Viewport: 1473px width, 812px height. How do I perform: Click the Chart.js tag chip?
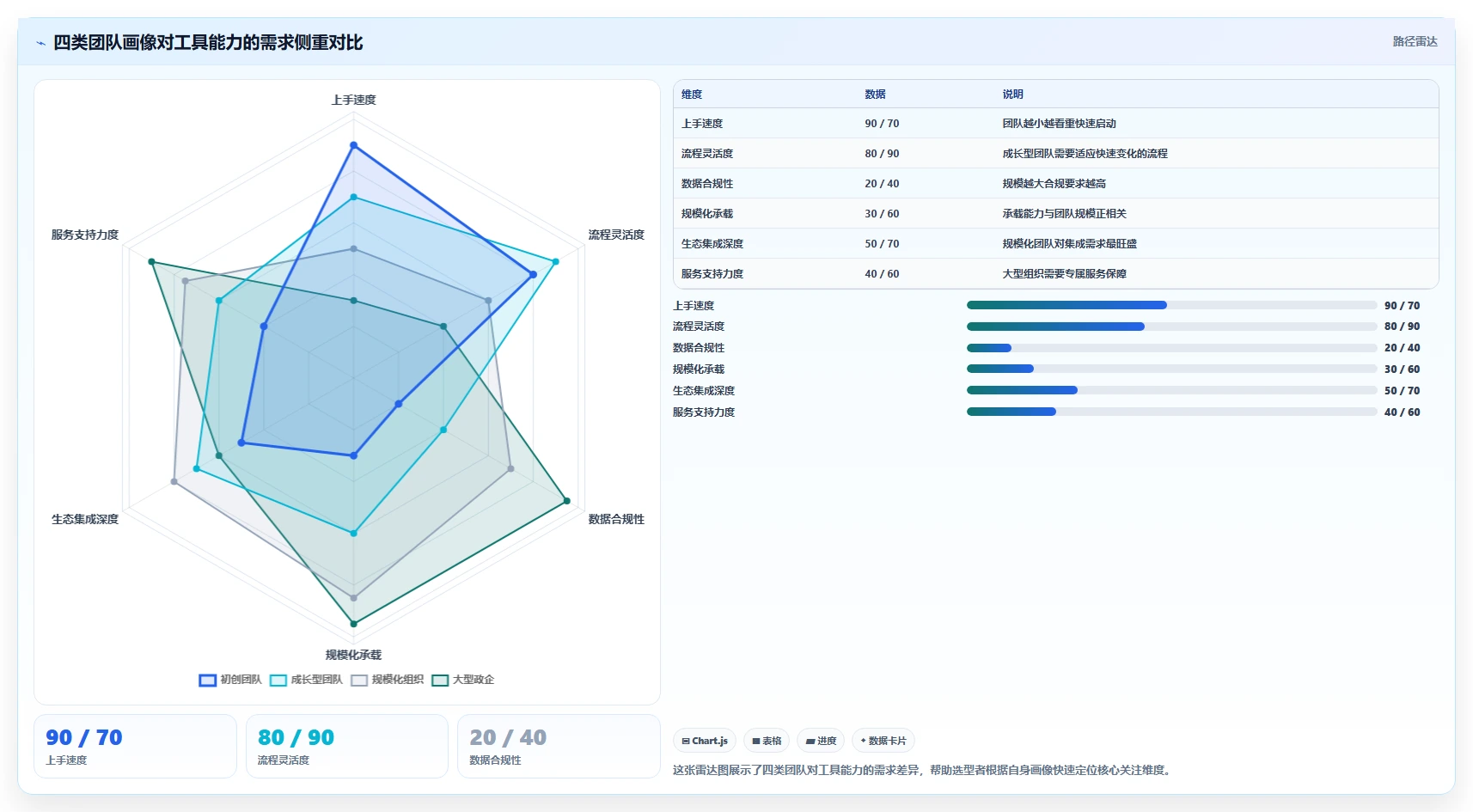(705, 741)
